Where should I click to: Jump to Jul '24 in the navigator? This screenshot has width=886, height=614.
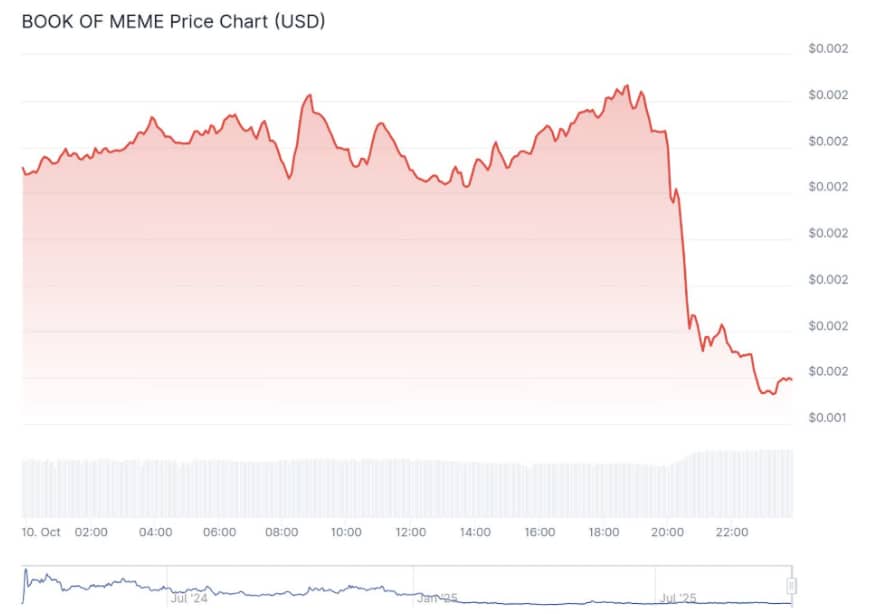pyautogui.click(x=188, y=598)
